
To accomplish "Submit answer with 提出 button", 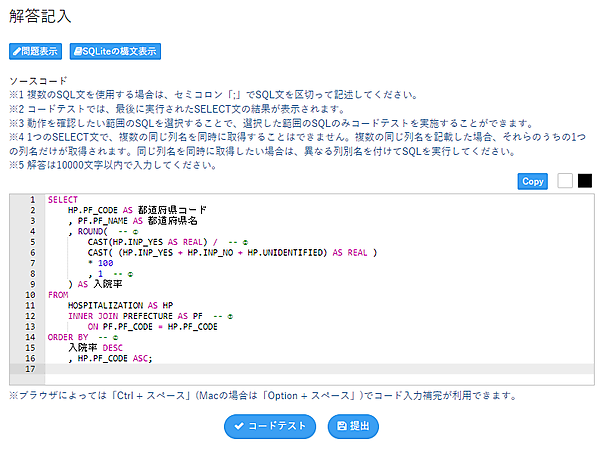I will pyautogui.click(x=353, y=426).
